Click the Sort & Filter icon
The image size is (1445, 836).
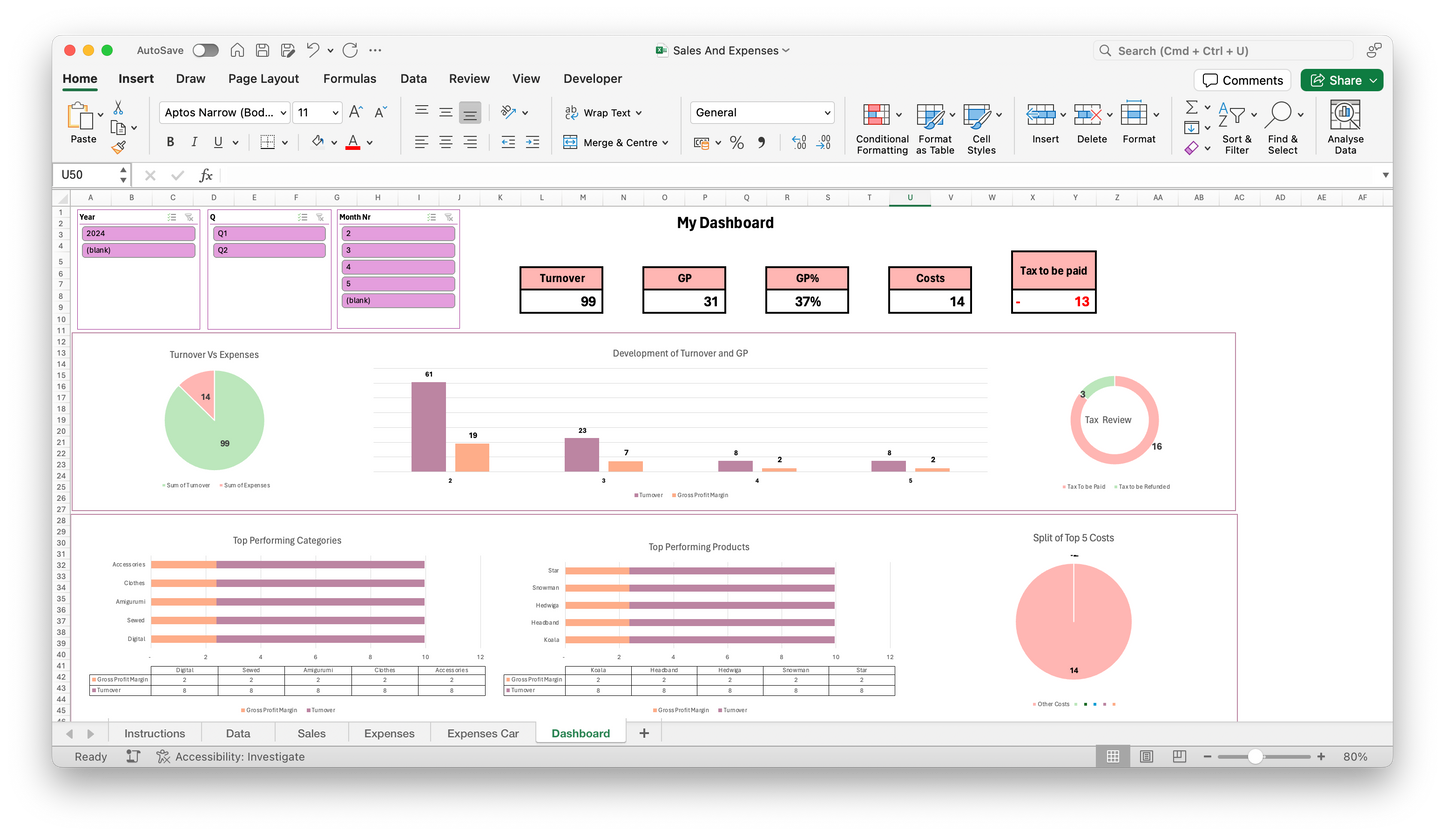point(1237,129)
